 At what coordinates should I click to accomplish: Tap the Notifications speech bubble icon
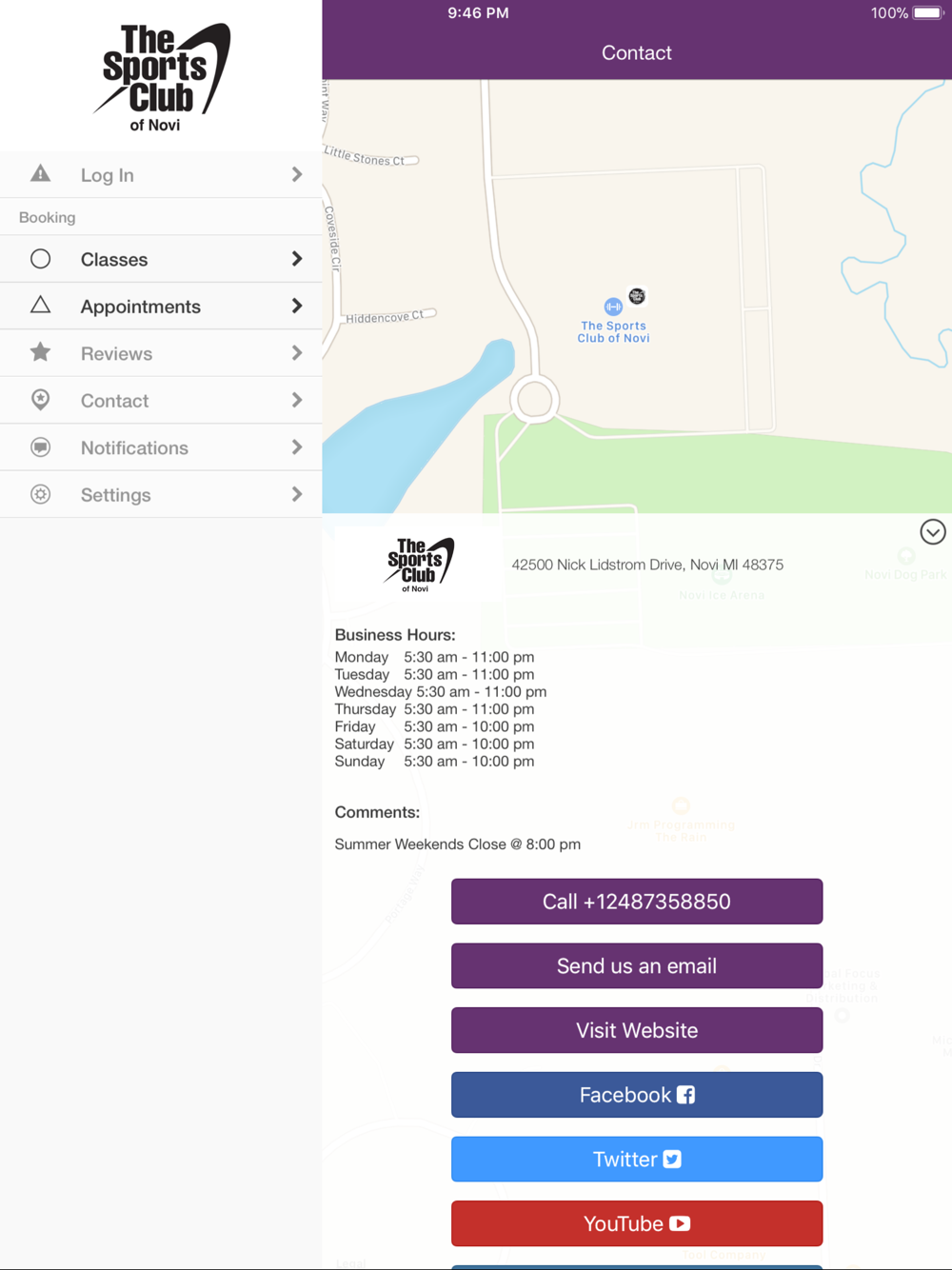[40, 447]
